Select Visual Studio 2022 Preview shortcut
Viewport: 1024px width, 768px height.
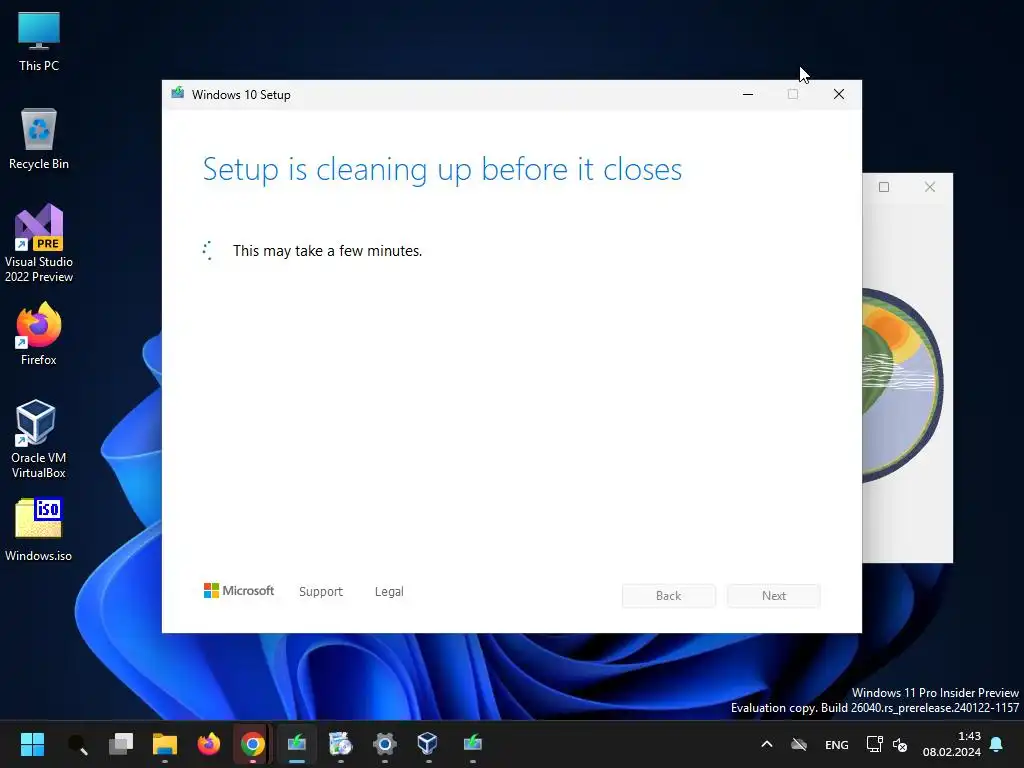click(x=39, y=244)
